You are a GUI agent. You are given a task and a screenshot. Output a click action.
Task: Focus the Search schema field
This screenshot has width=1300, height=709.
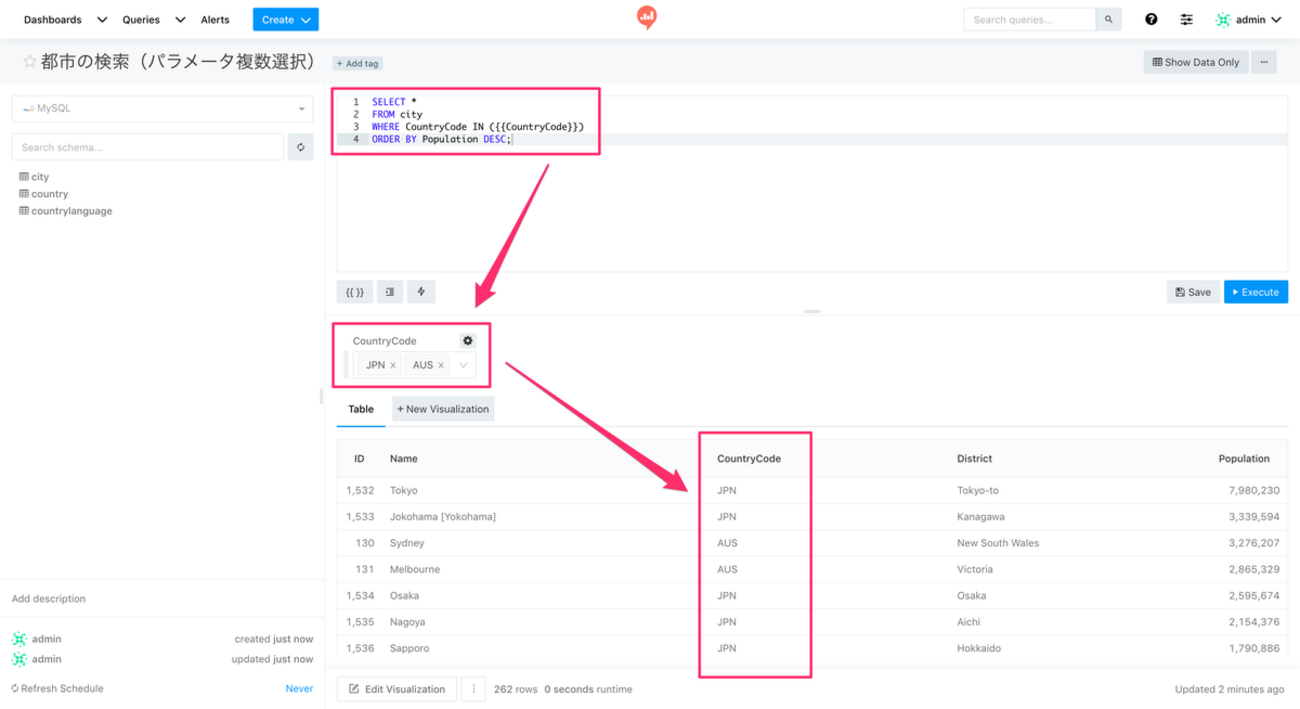click(148, 147)
